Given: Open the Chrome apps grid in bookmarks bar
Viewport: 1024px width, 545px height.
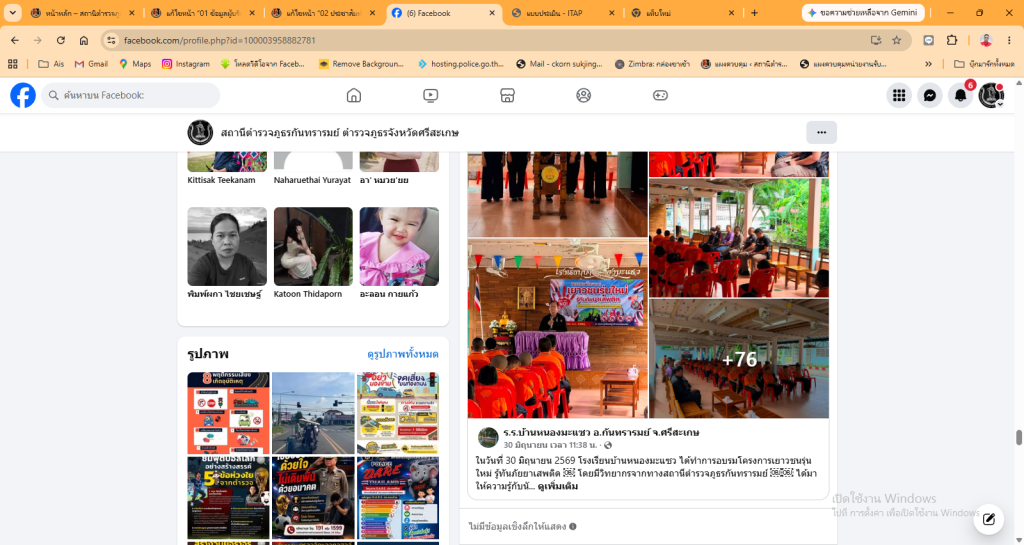Looking at the screenshot, I should click(12, 64).
